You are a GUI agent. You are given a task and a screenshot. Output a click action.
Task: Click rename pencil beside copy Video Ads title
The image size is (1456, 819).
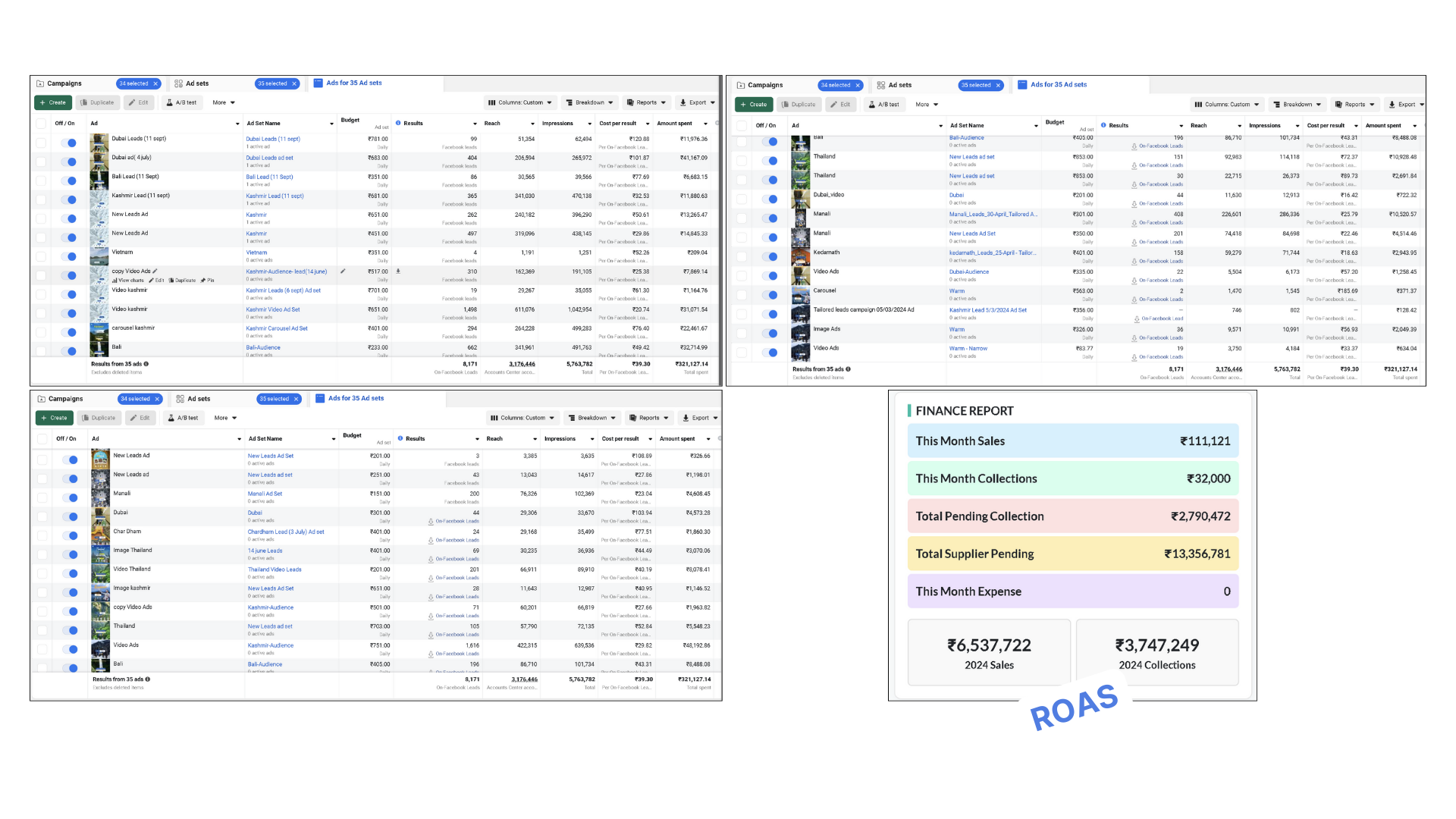point(155,271)
